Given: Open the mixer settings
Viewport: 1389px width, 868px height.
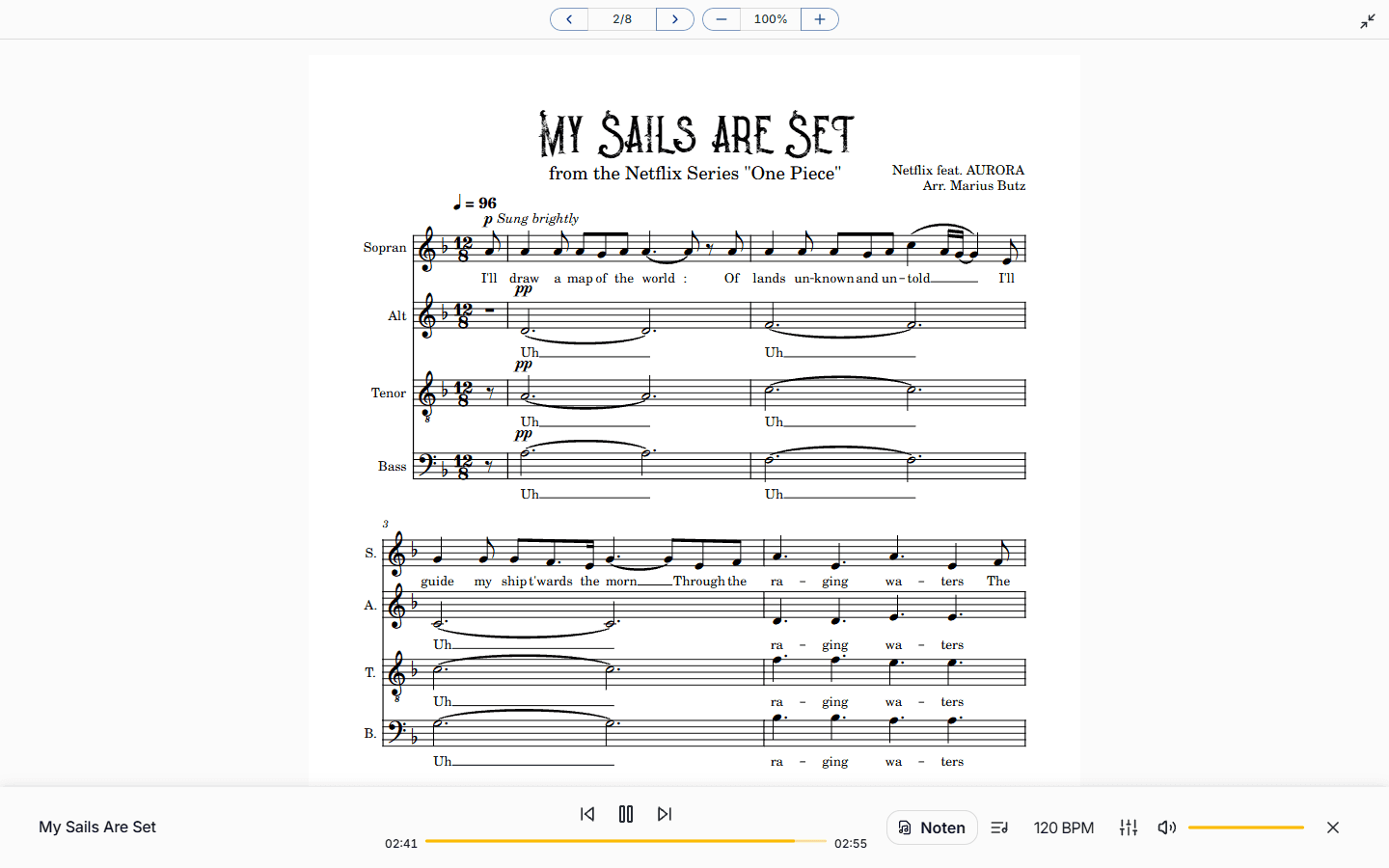Looking at the screenshot, I should (1129, 827).
